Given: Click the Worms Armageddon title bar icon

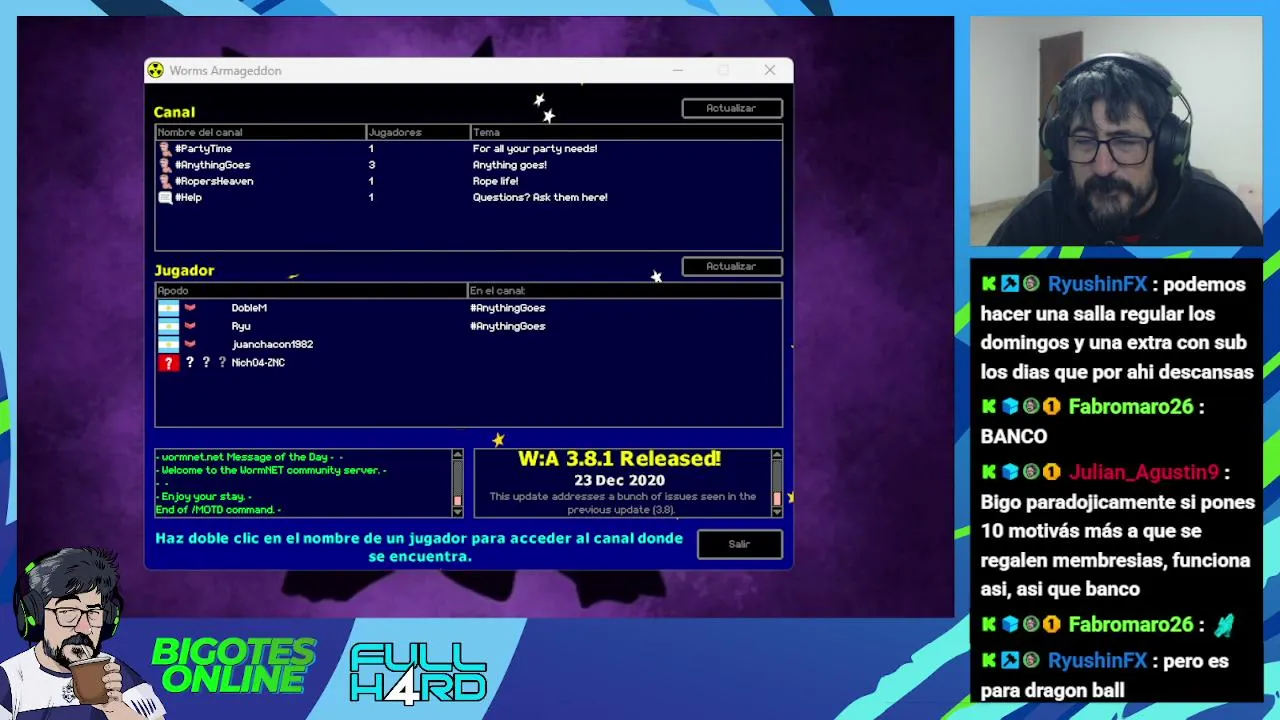Looking at the screenshot, I should point(155,70).
